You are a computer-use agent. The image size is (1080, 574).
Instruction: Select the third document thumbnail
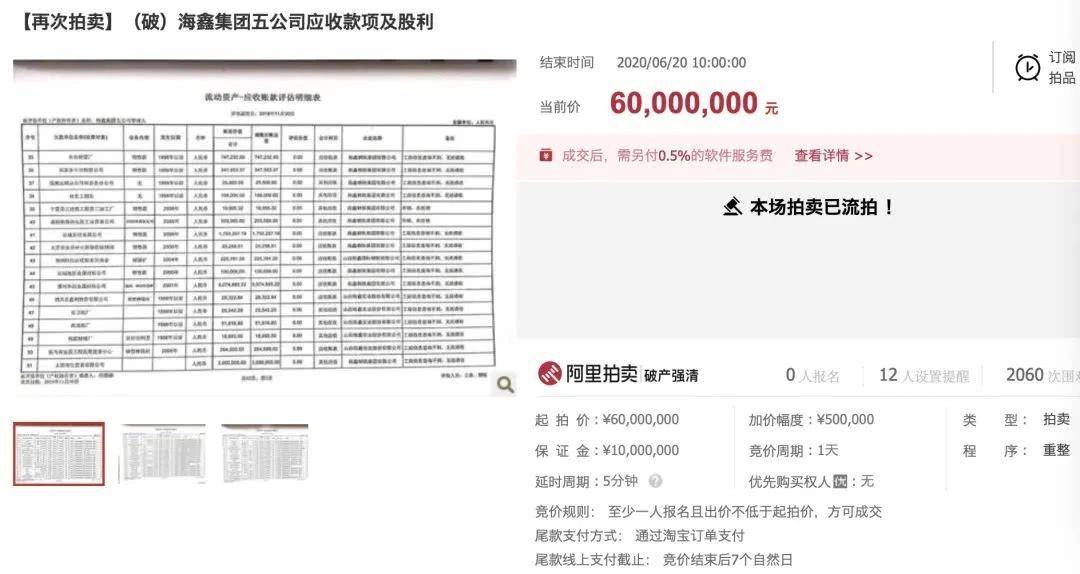[265, 453]
